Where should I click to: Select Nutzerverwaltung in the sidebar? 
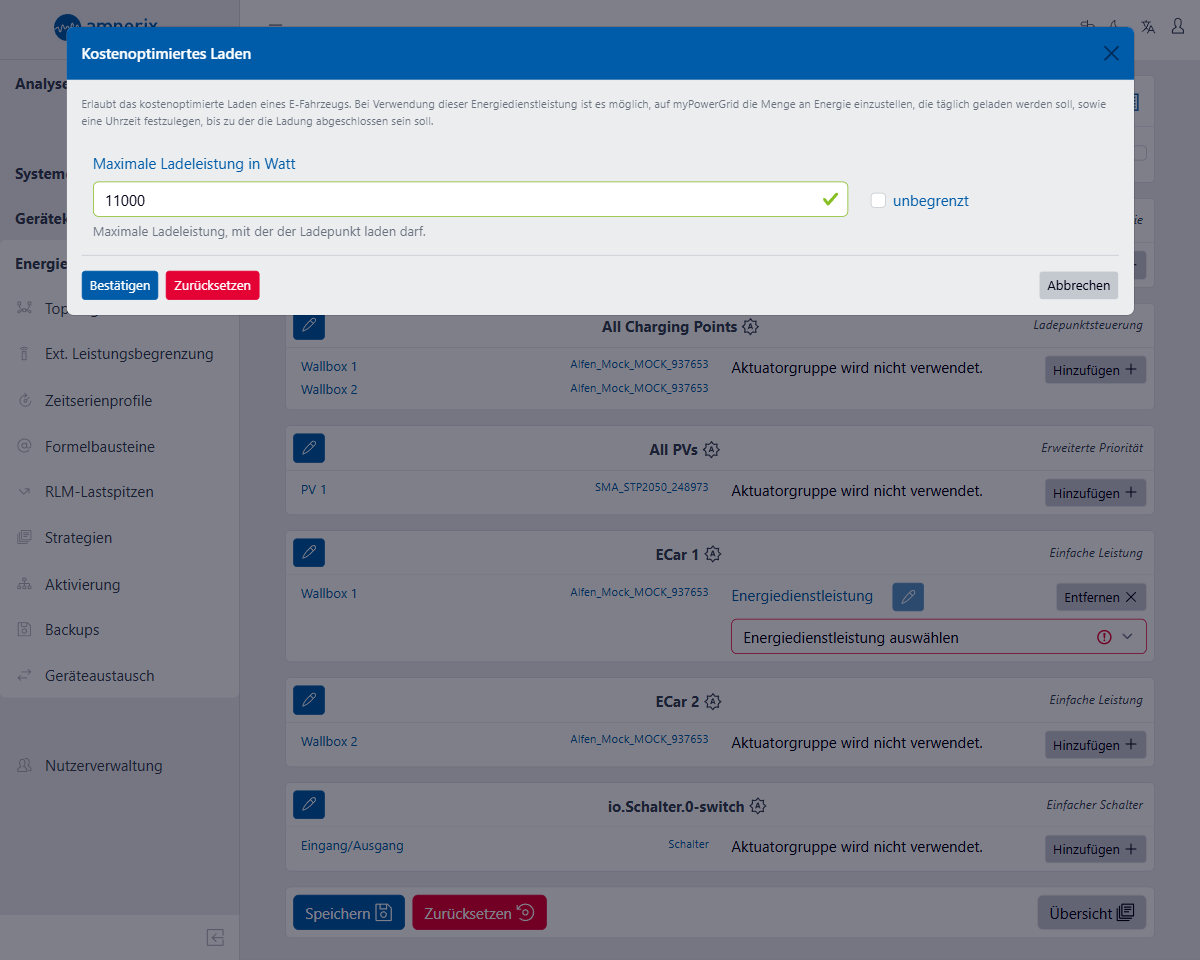(x=103, y=766)
